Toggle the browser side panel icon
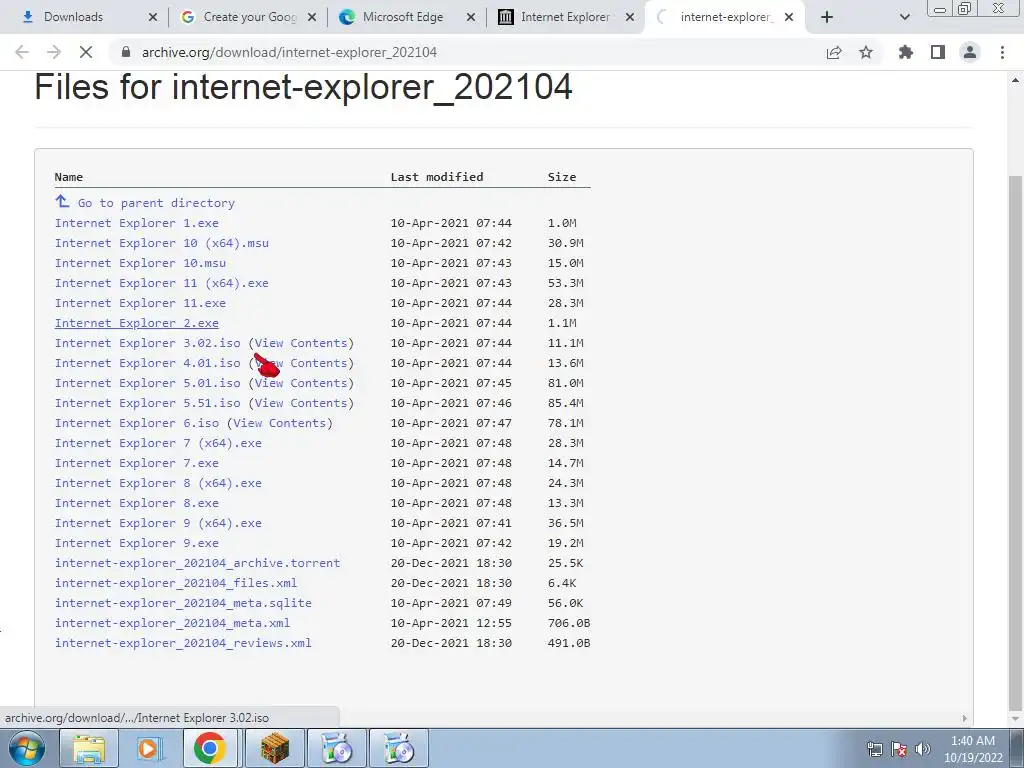 (938, 52)
